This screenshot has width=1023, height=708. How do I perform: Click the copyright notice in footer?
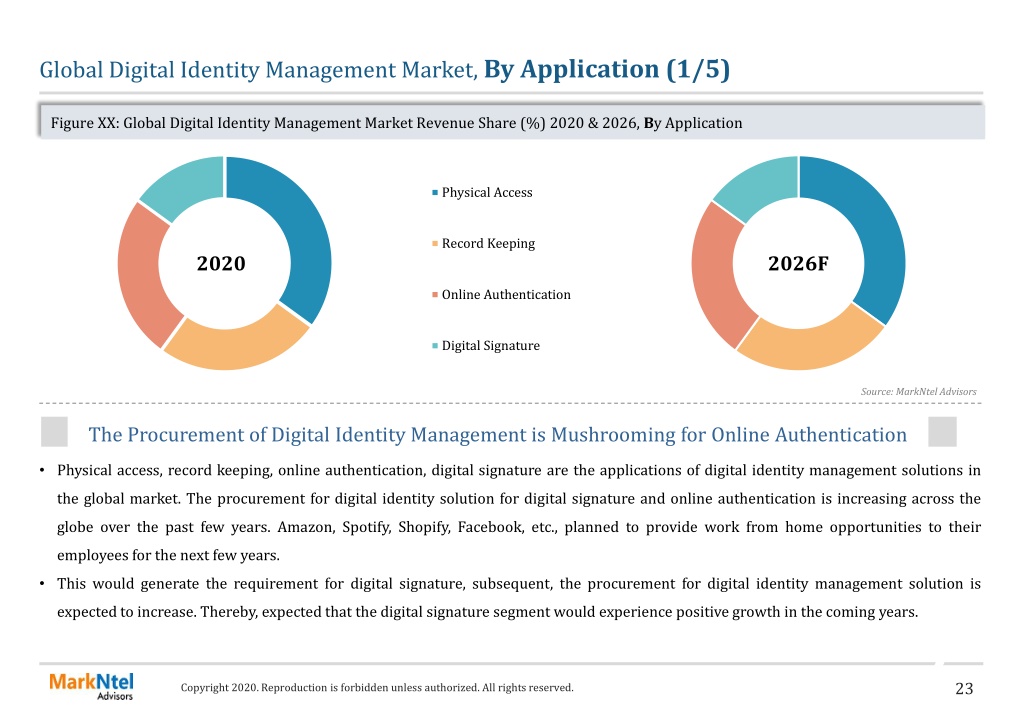click(x=377, y=687)
